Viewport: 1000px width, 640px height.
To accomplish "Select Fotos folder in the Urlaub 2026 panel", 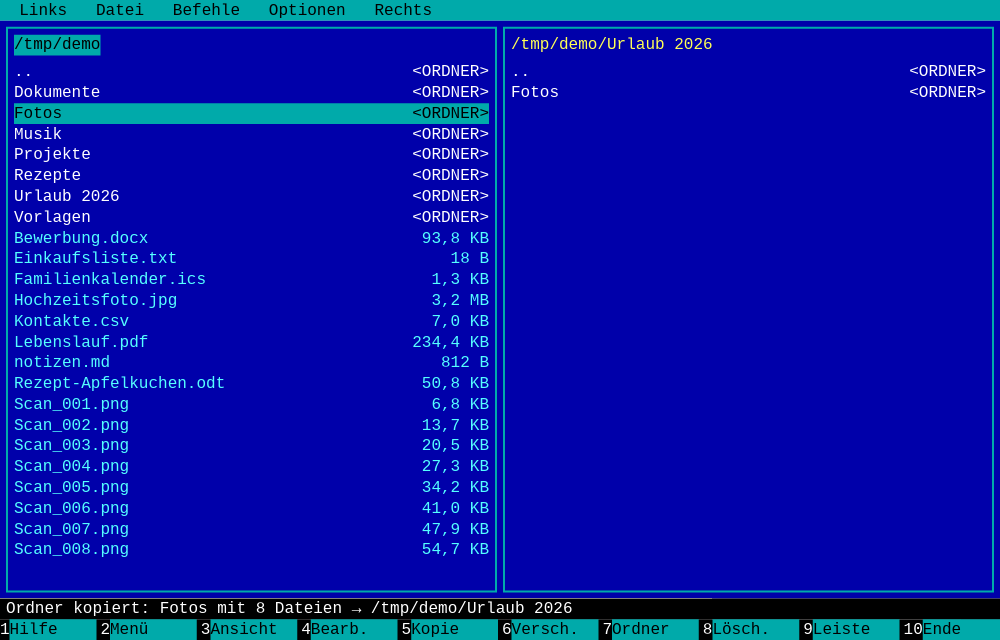I will pos(748,92).
